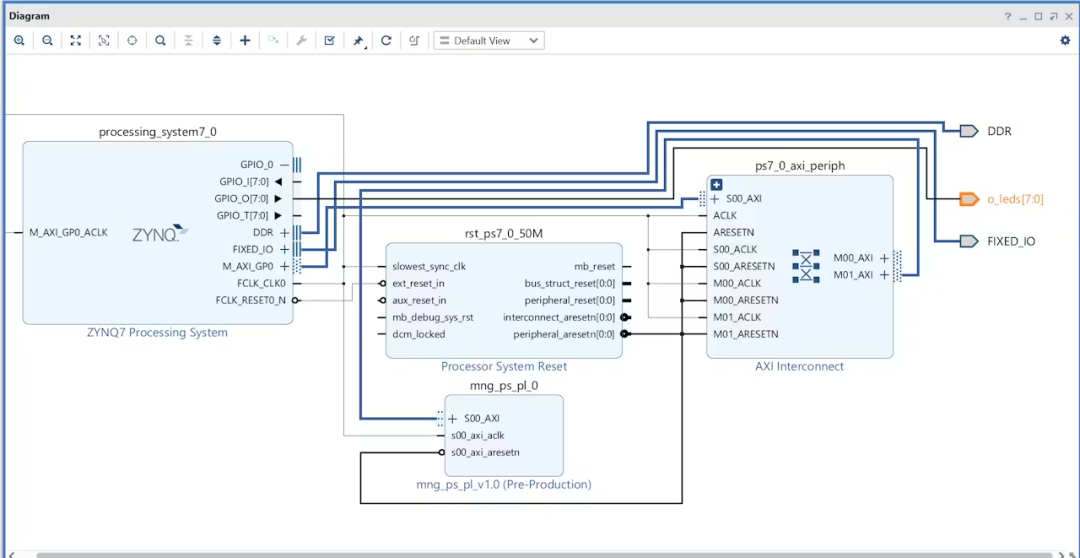1080x558 pixels.
Task: Click mng_ps_pl_v1.0 (Pre-Production) label
Action: [504, 484]
